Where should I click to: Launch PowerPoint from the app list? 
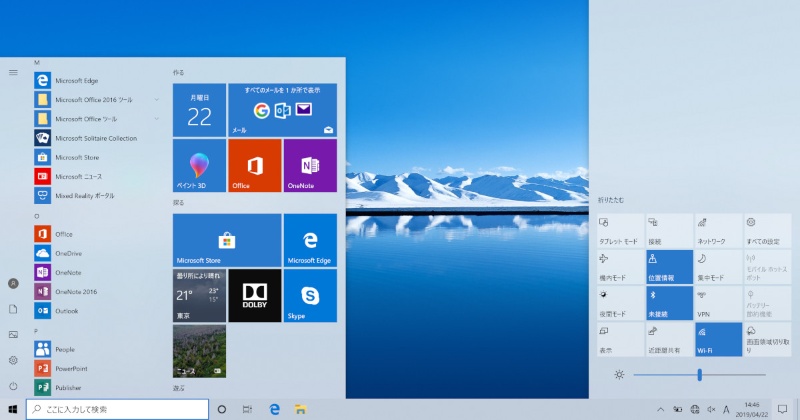(x=71, y=368)
